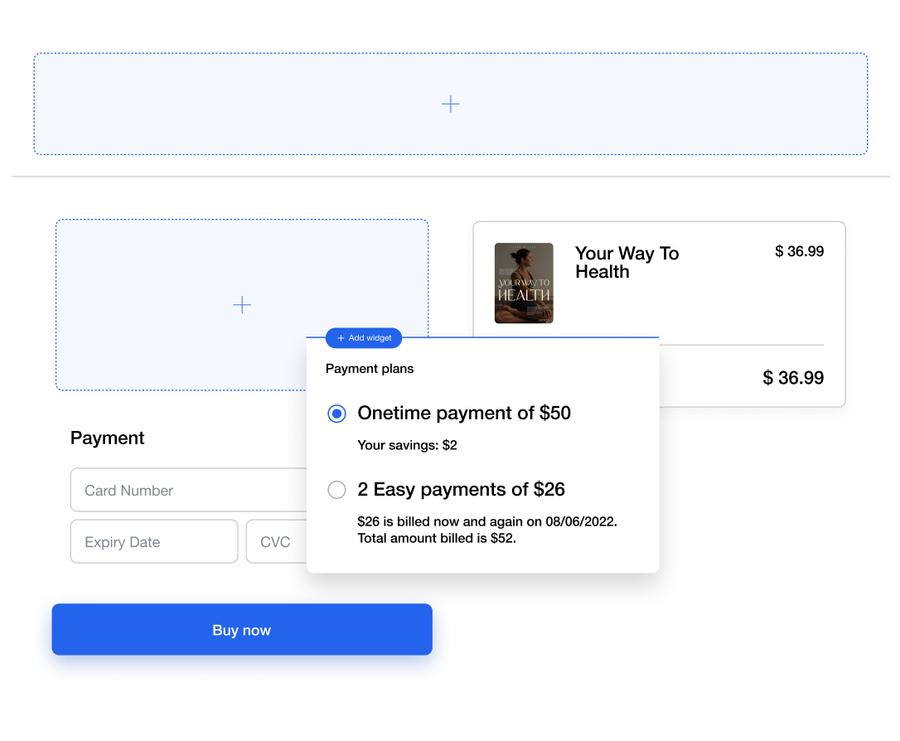
Task: Click the Your Way To Health book cover
Action: [524, 283]
